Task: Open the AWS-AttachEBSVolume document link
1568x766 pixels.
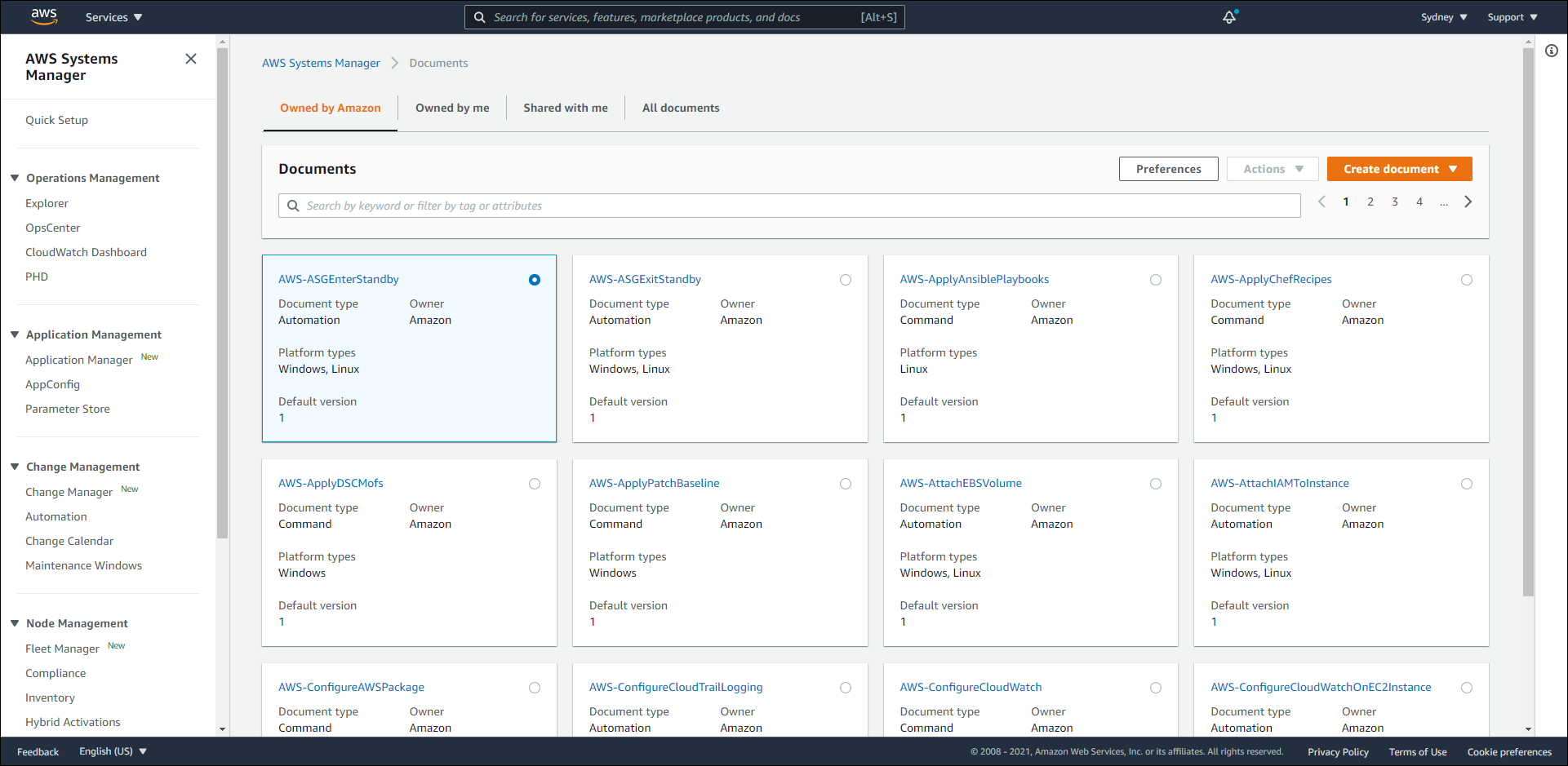Action: (961, 483)
